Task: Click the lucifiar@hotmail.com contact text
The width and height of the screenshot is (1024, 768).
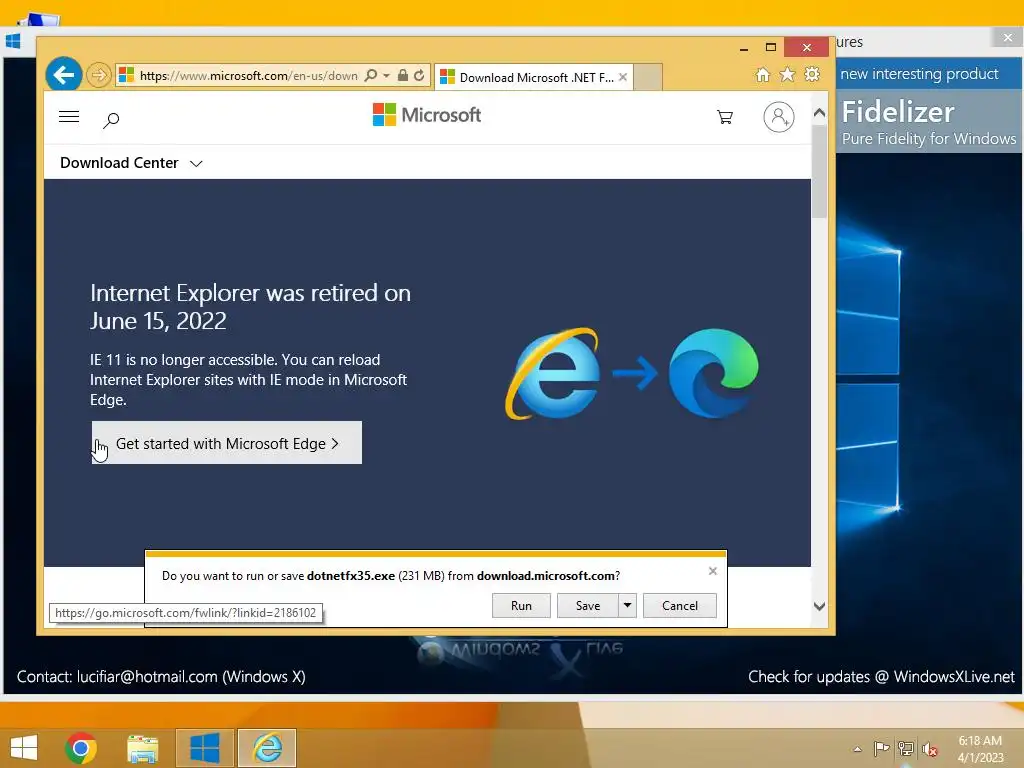Action: click(147, 677)
